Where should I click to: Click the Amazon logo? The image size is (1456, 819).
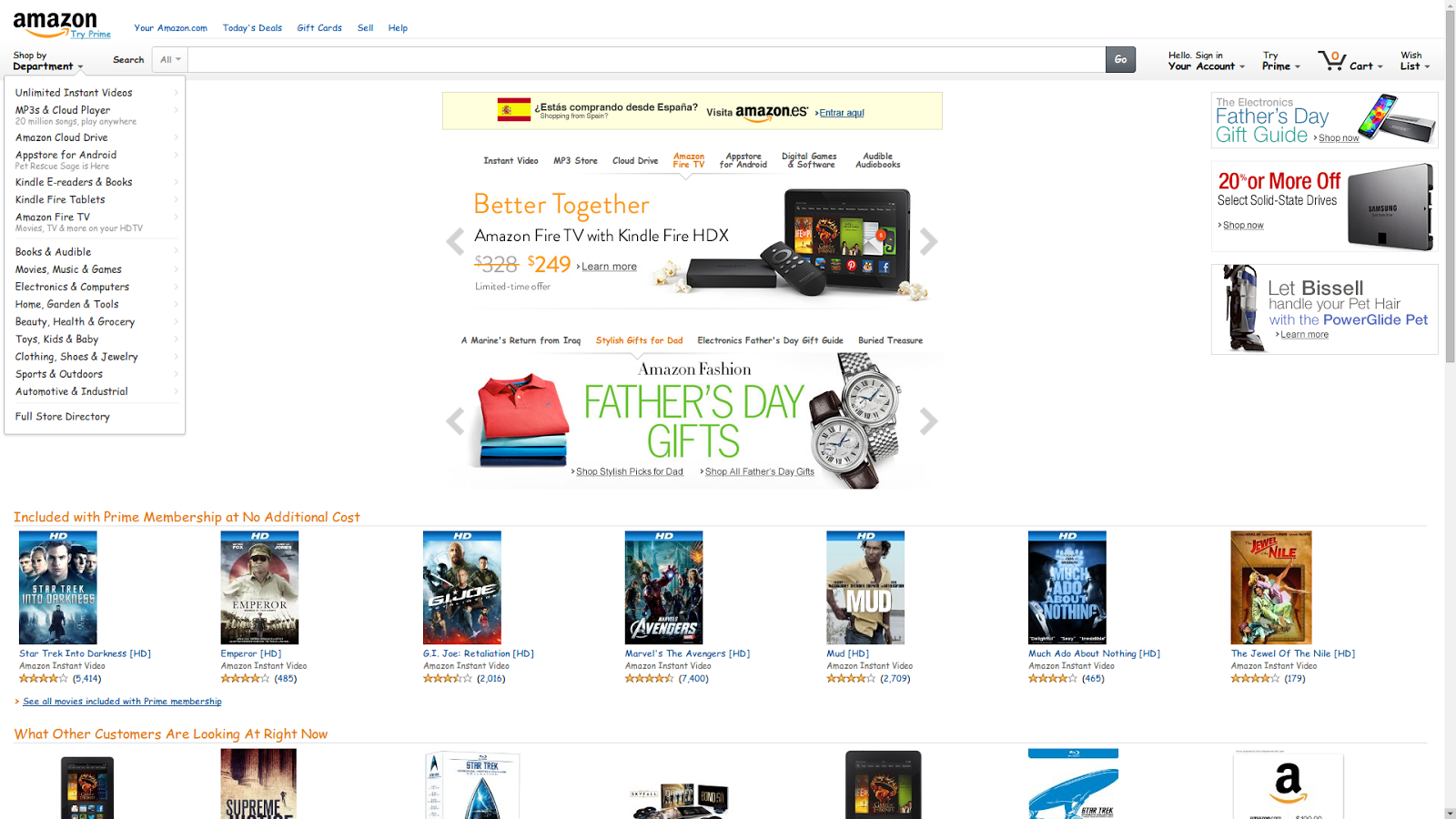coord(55,25)
